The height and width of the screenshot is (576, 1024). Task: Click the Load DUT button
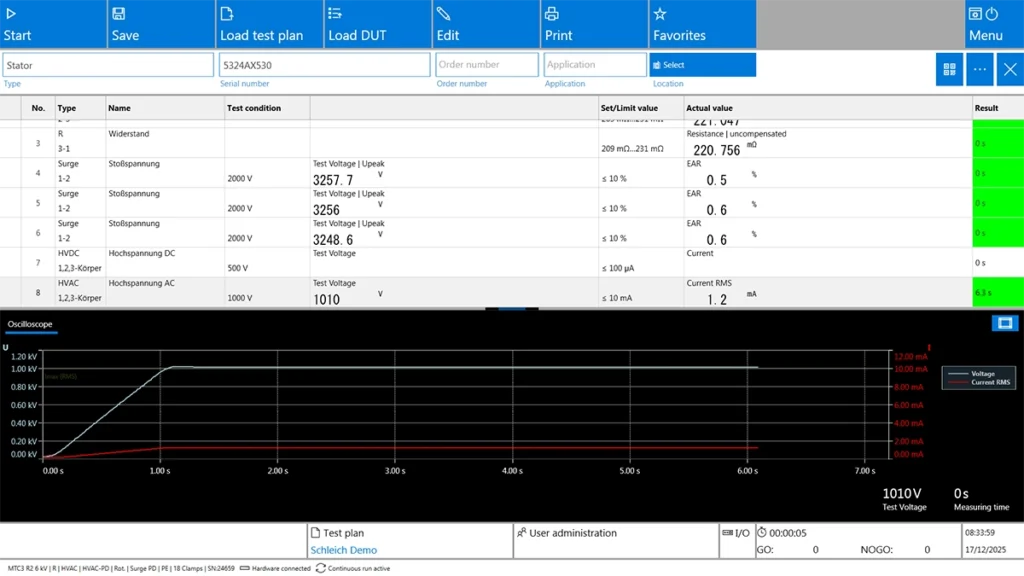(x=377, y=24)
